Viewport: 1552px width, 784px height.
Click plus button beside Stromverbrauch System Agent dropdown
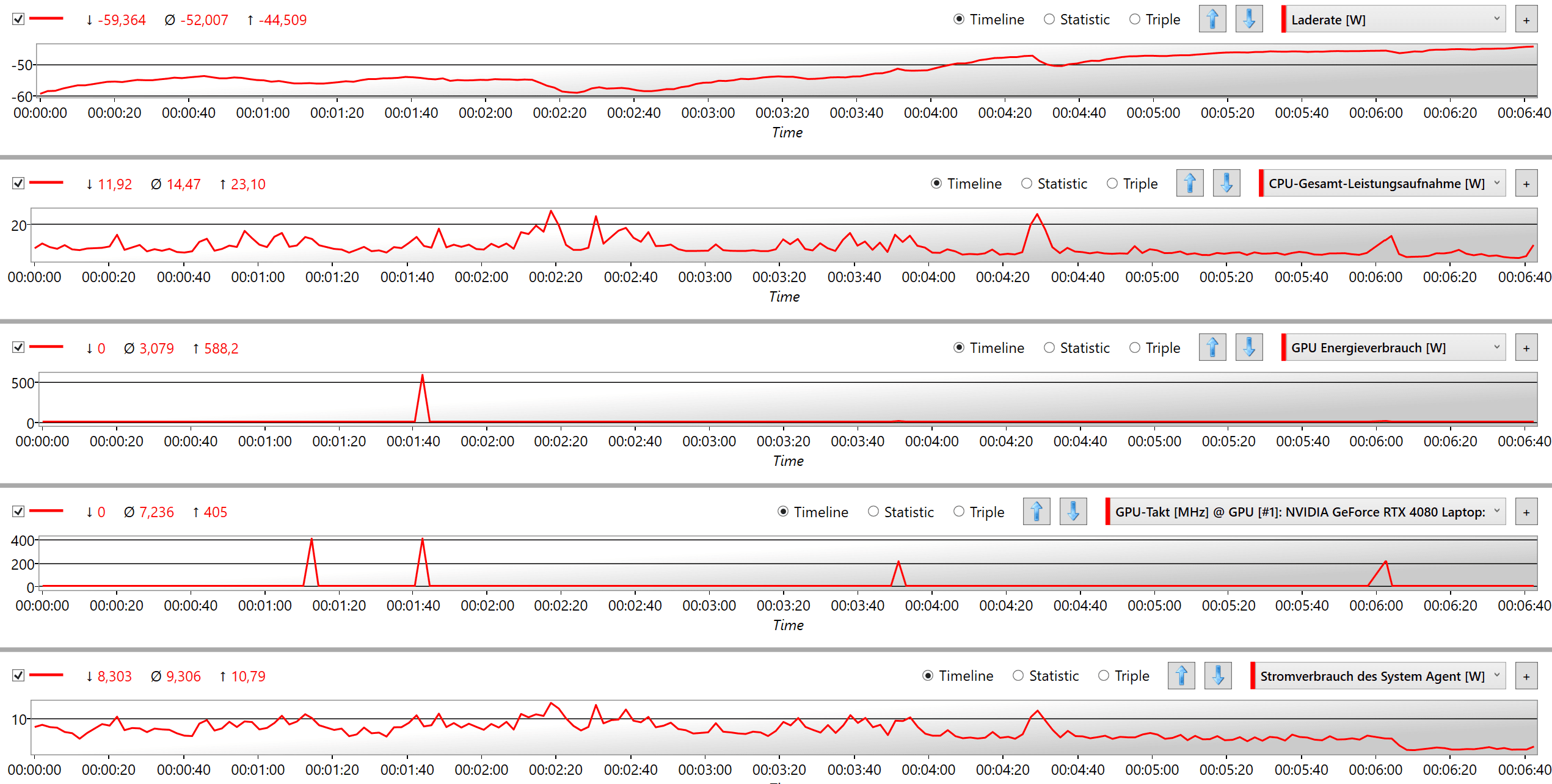click(x=1526, y=676)
